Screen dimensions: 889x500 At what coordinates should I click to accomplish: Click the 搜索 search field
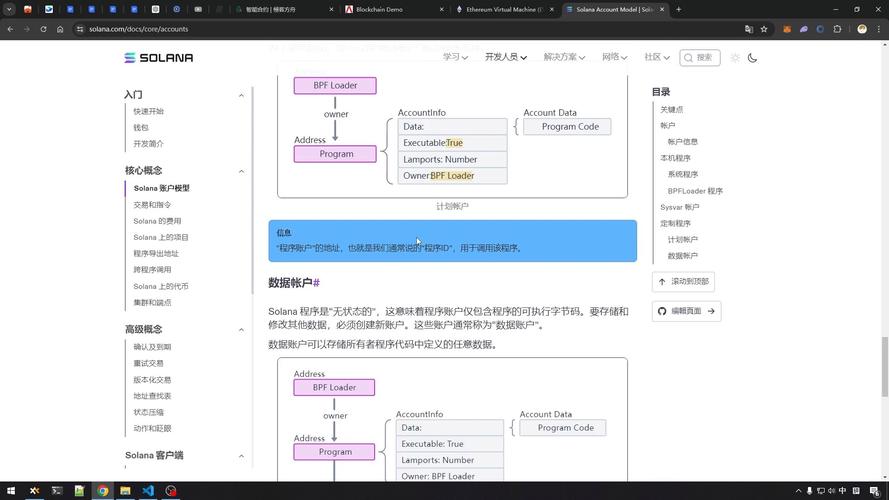pyautogui.click(x=700, y=58)
